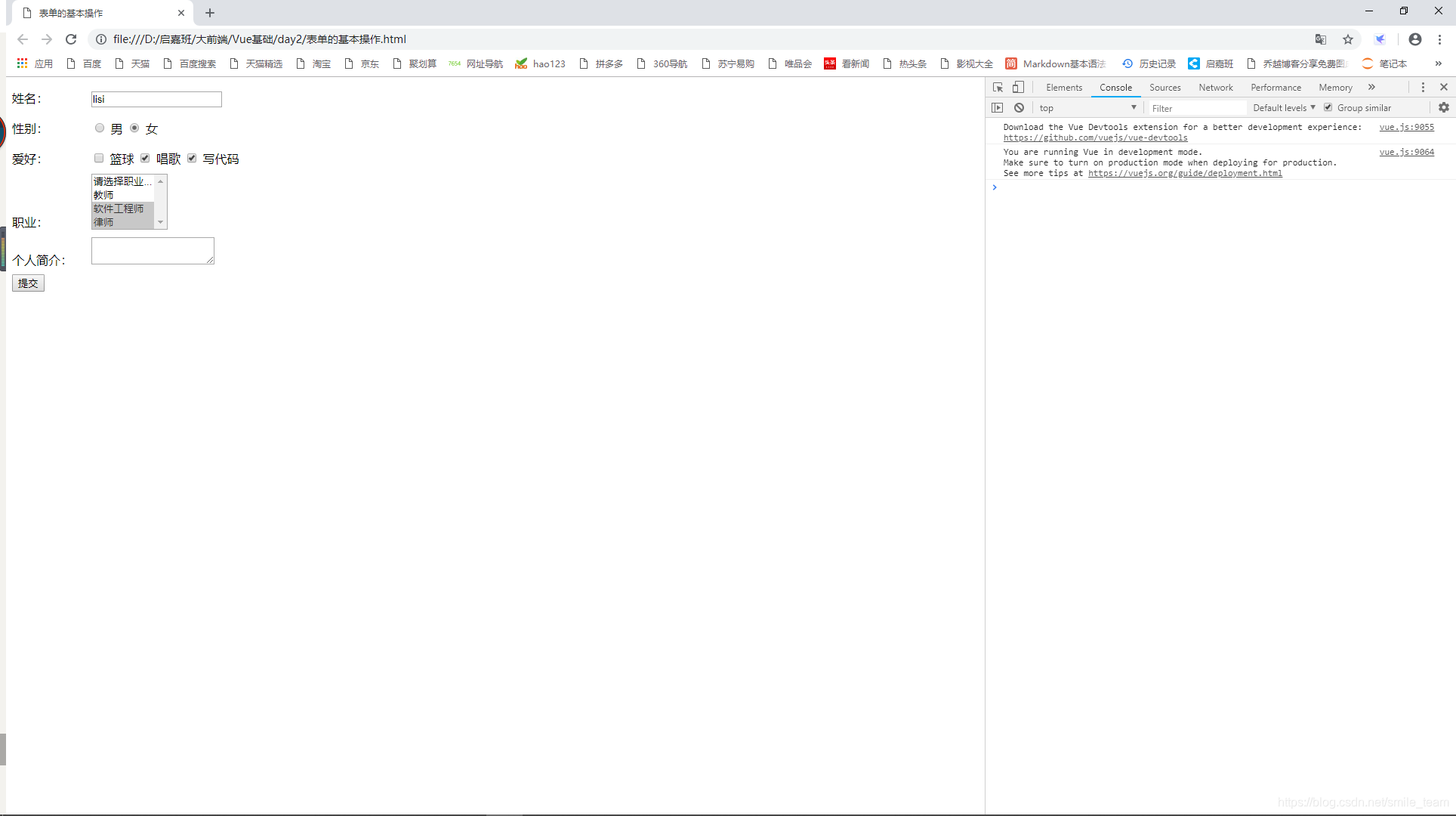Select 请选择职业 in the list box
Screen dimensions: 1456x816
point(122,181)
